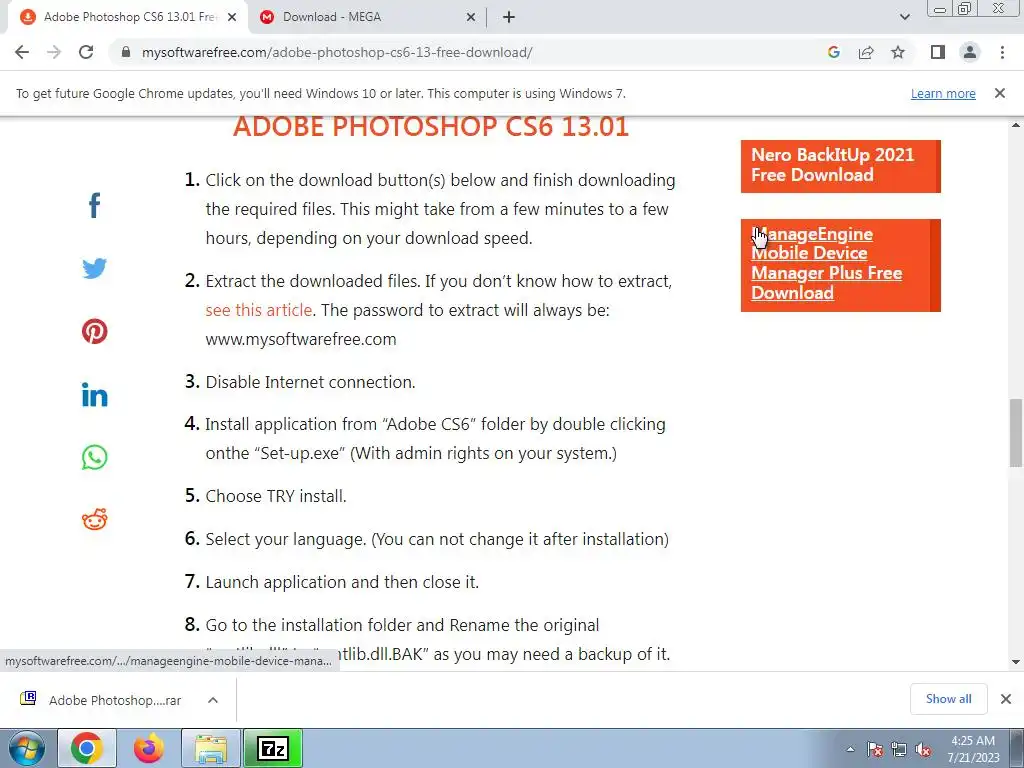This screenshot has width=1024, height=768.
Task: Click 'Launch application and then close it.'
Action: [x=342, y=582]
